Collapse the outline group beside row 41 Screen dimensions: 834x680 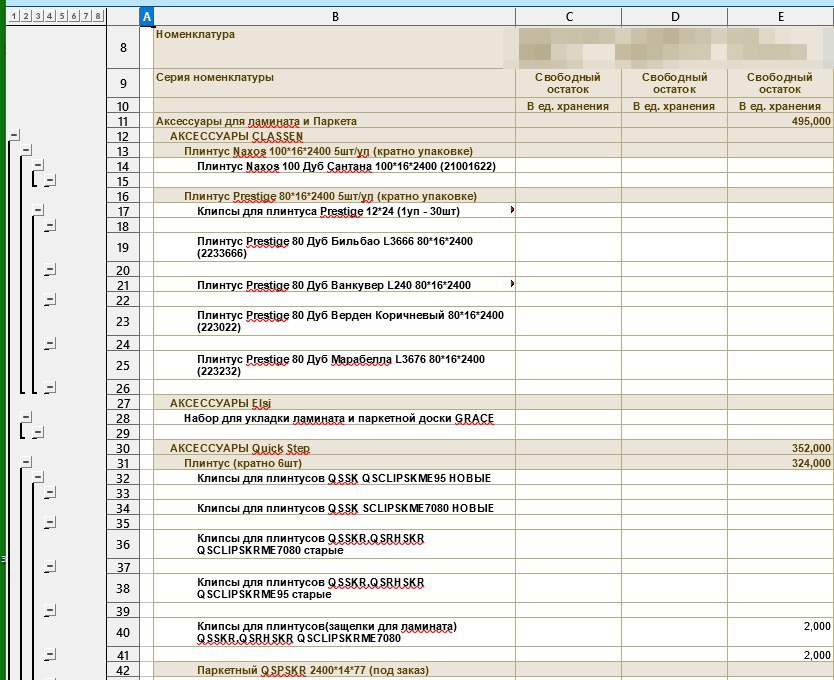50,655
